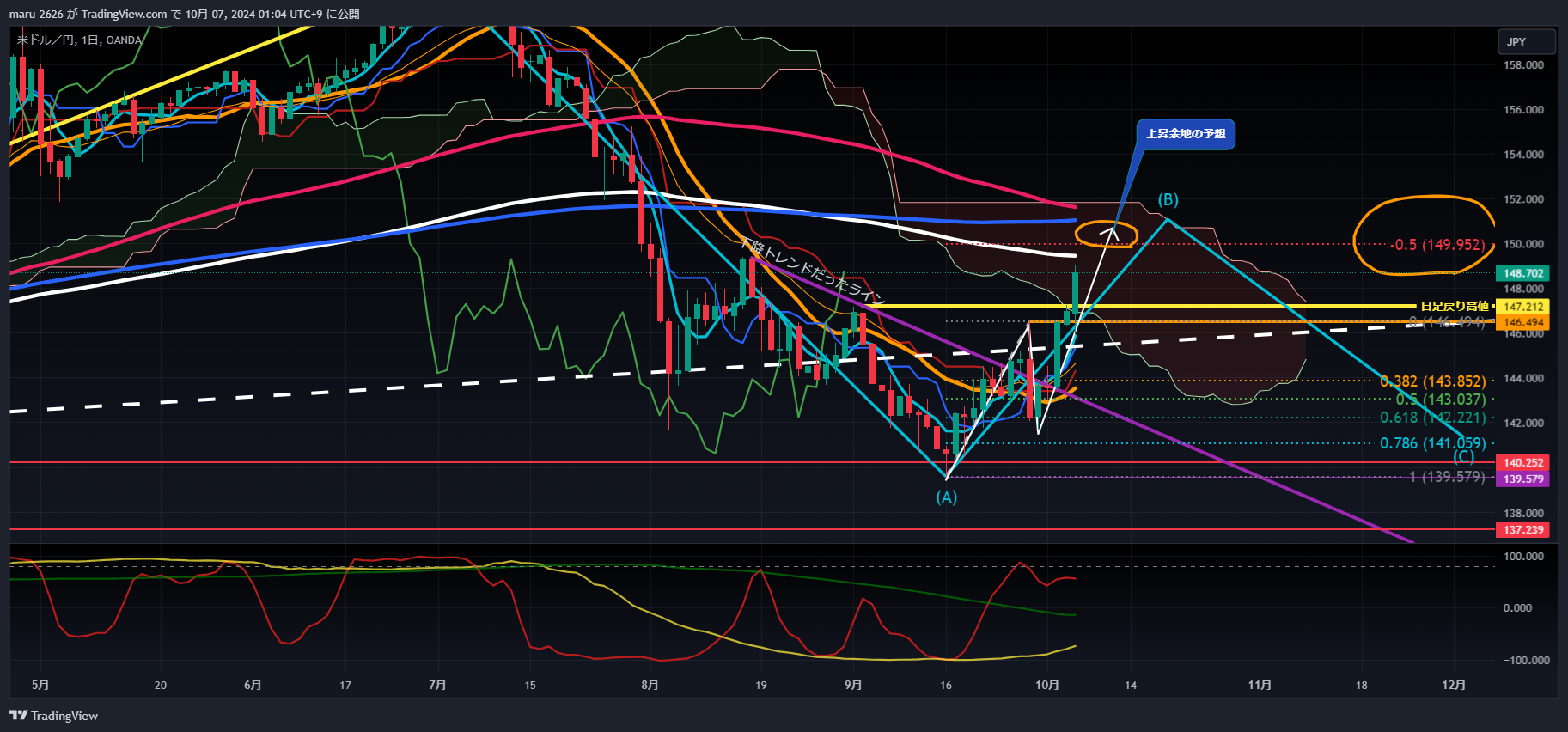This screenshot has width=1568, height=732.
Task: Click the 150.000 price axis label
Action: (1523, 244)
